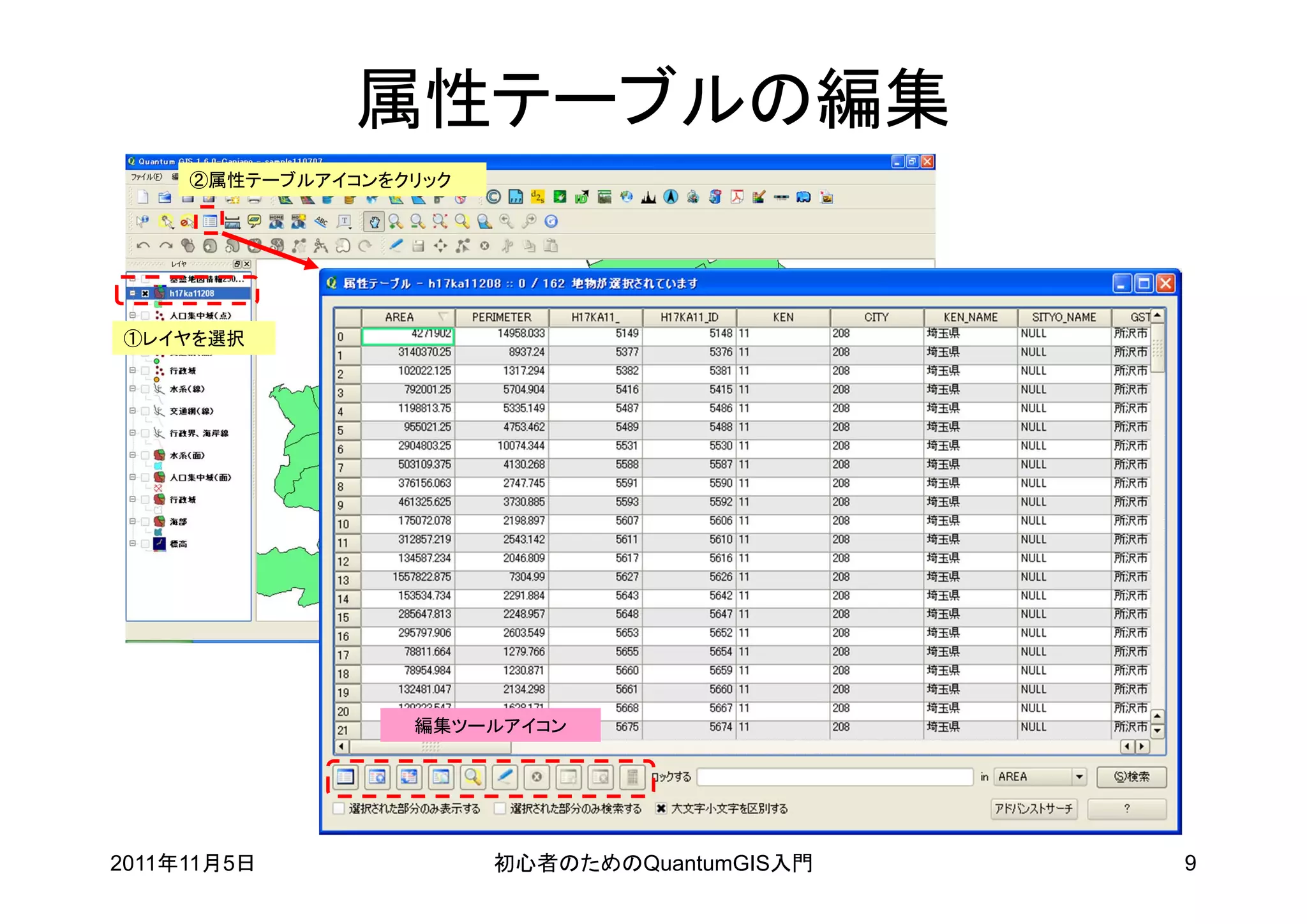The image size is (1307, 924).
Task: Click the Identify Features tool
Action: (142, 221)
